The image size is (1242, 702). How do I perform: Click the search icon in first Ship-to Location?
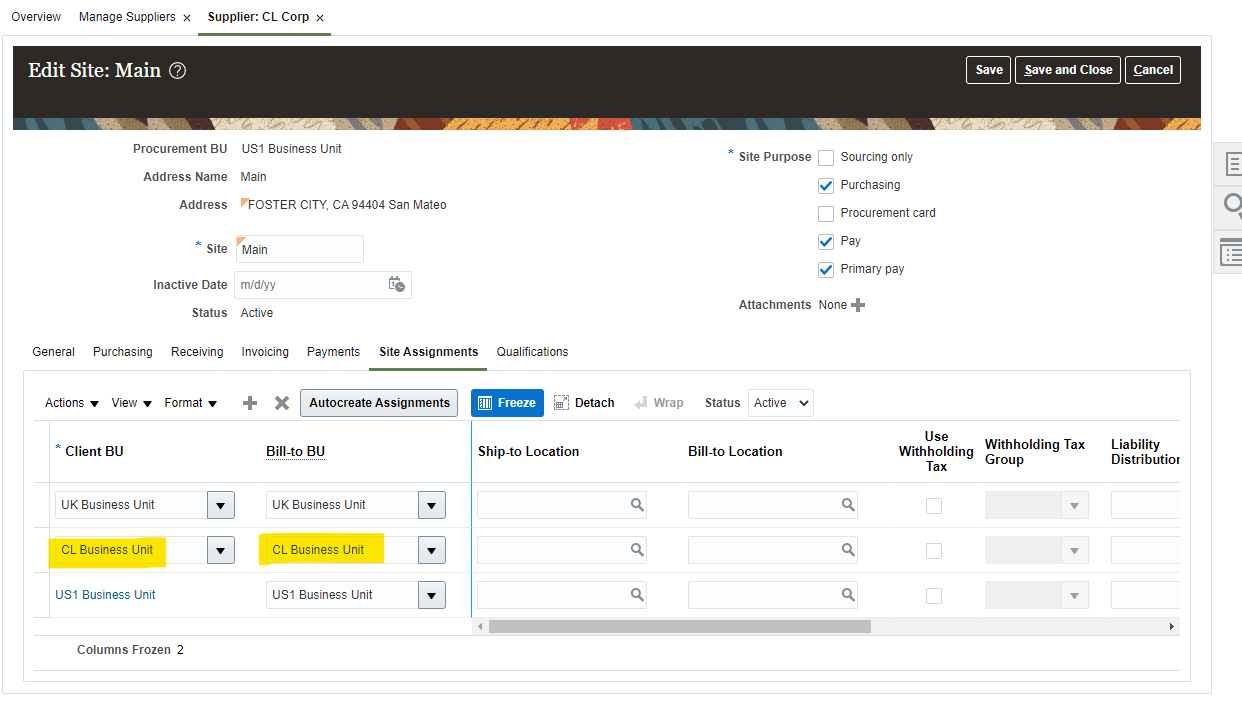[637, 505]
